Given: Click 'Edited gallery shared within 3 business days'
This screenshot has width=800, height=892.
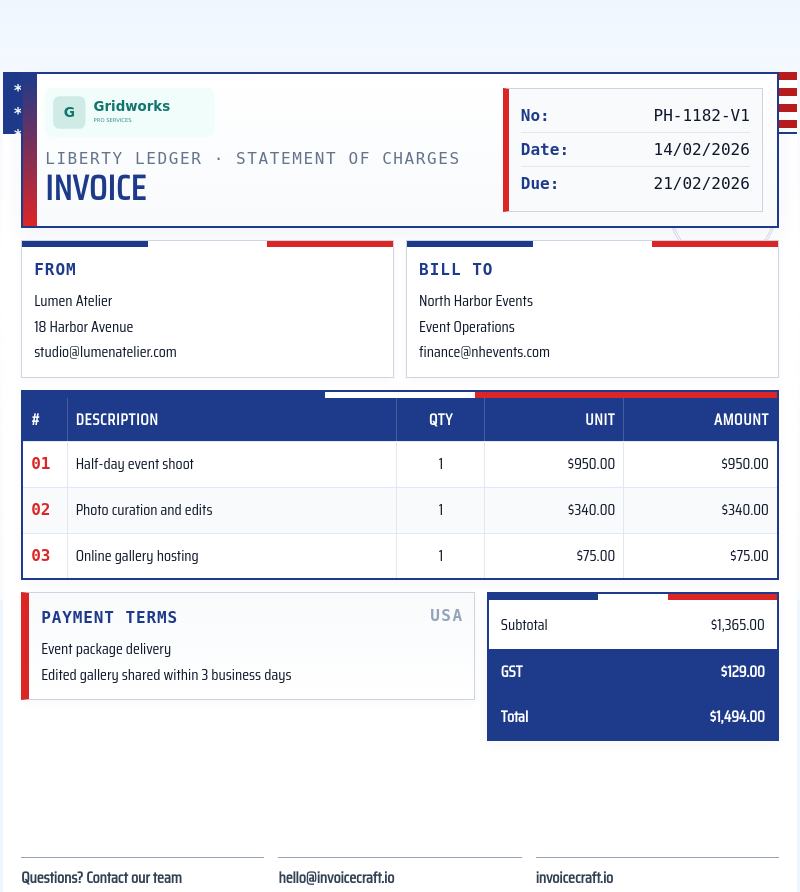Looking at the screenshot, I should pos(166,675).
